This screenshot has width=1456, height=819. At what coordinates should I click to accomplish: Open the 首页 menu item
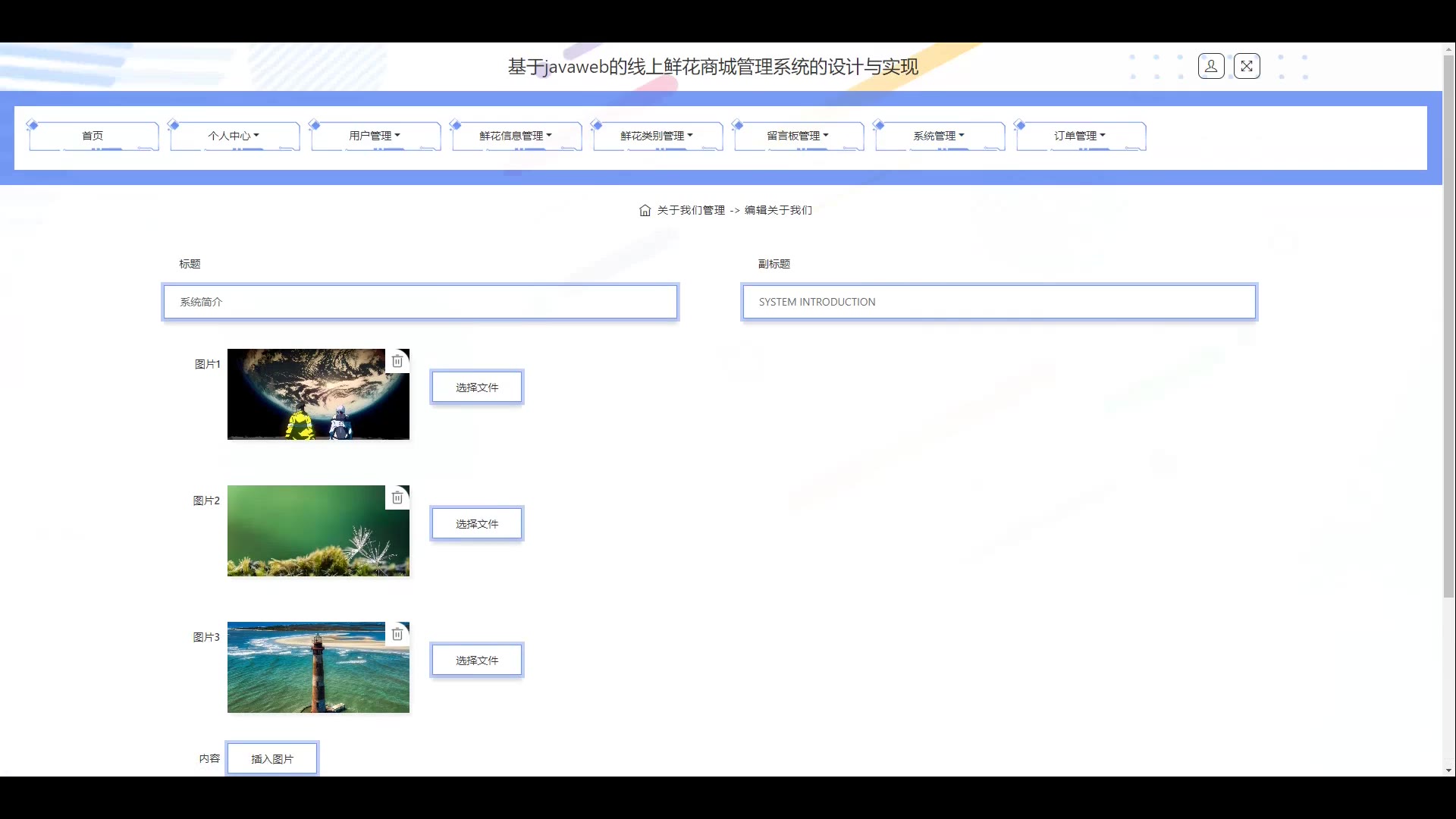click(93, 136)
